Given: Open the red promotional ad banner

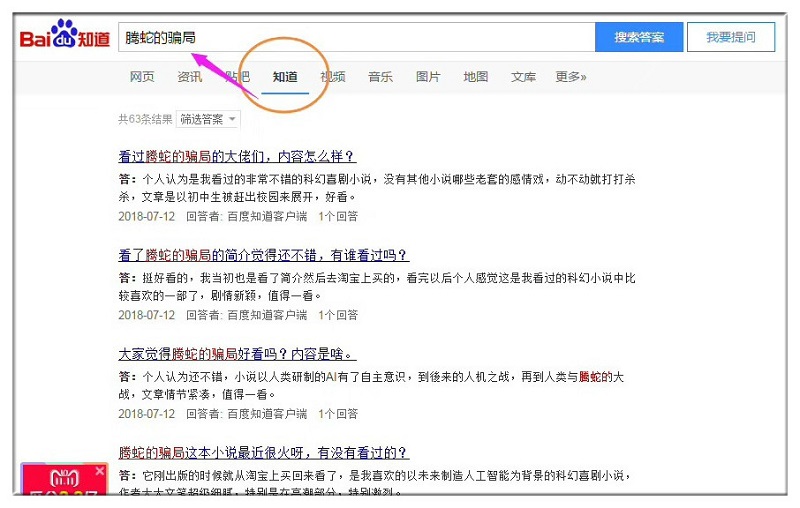Looking at the screenshot, I should 60,482.
